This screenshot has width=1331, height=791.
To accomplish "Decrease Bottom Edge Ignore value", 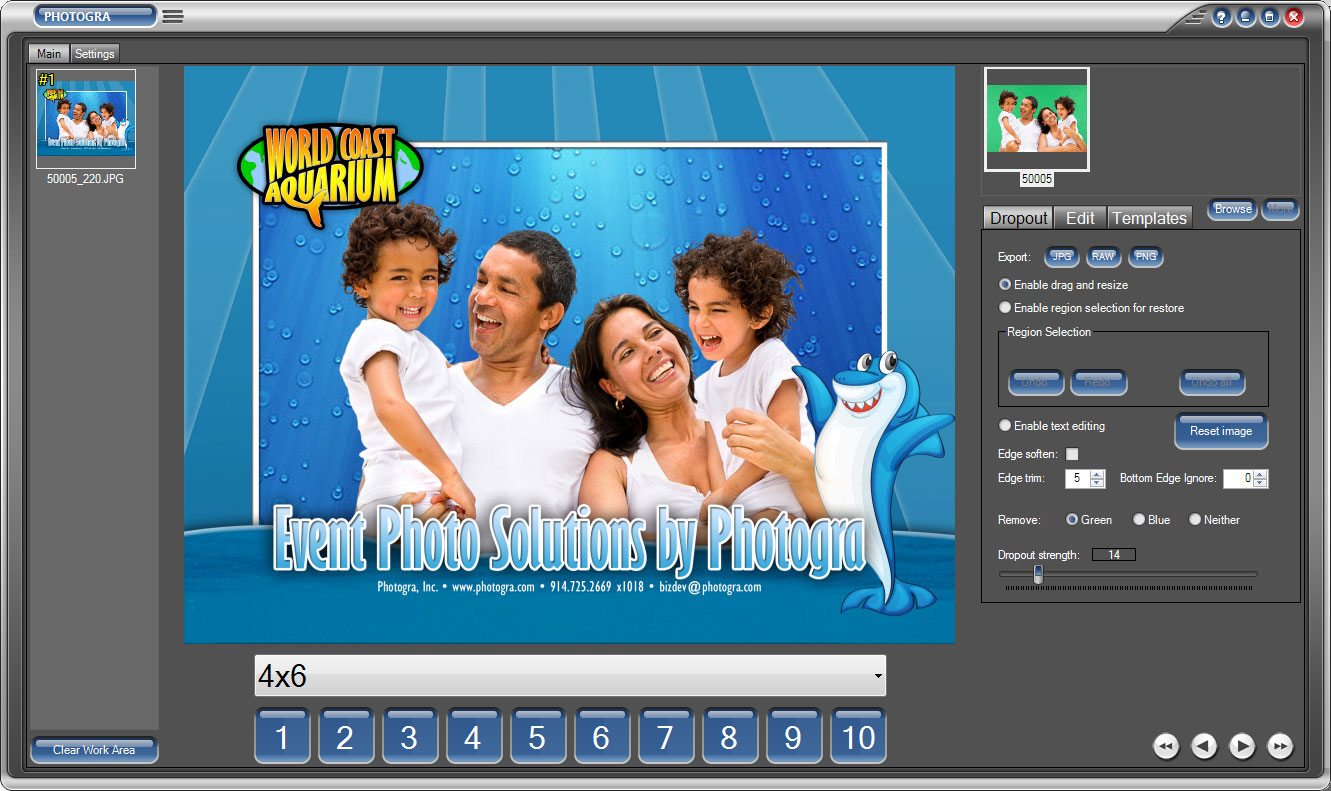I will 1260,484.
